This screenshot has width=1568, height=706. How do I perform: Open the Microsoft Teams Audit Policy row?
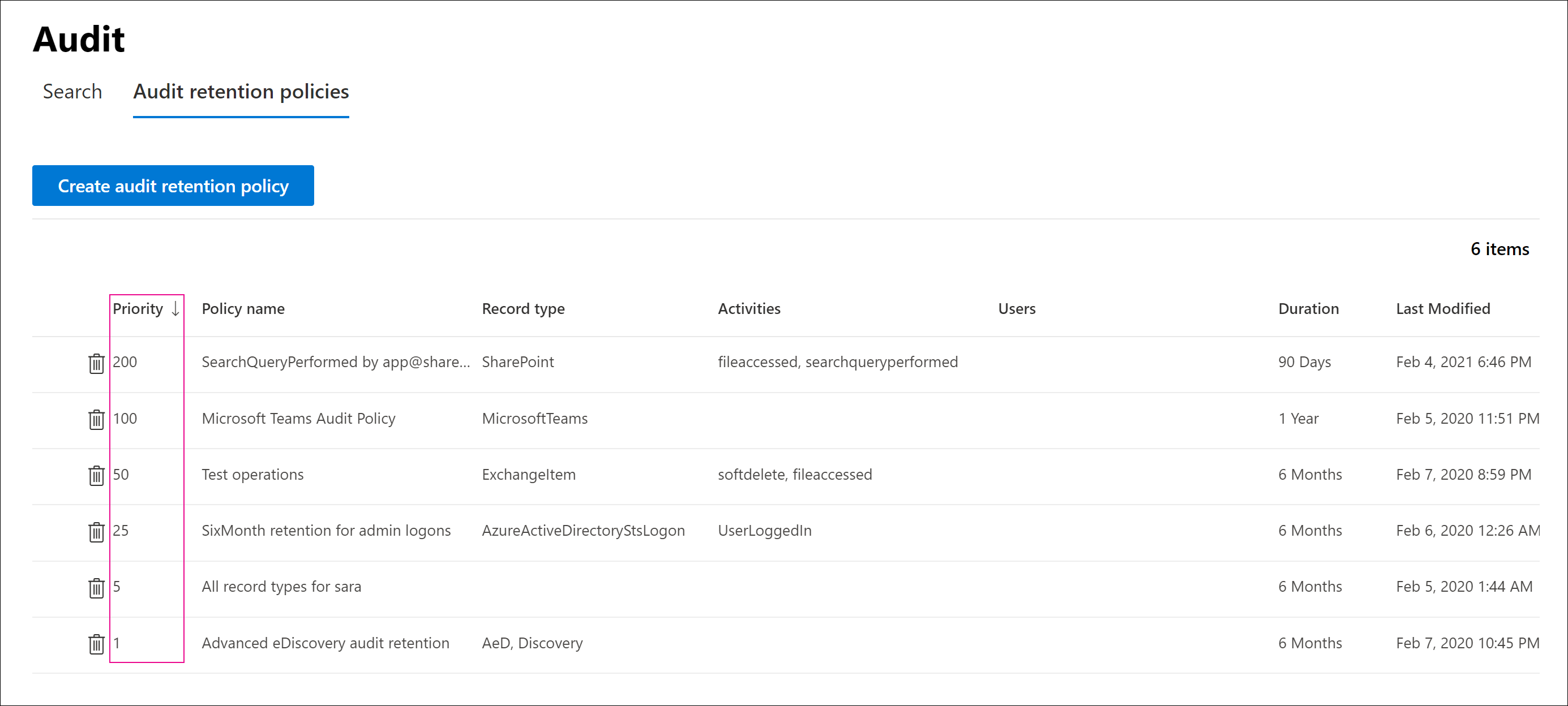tap(298, 420)
